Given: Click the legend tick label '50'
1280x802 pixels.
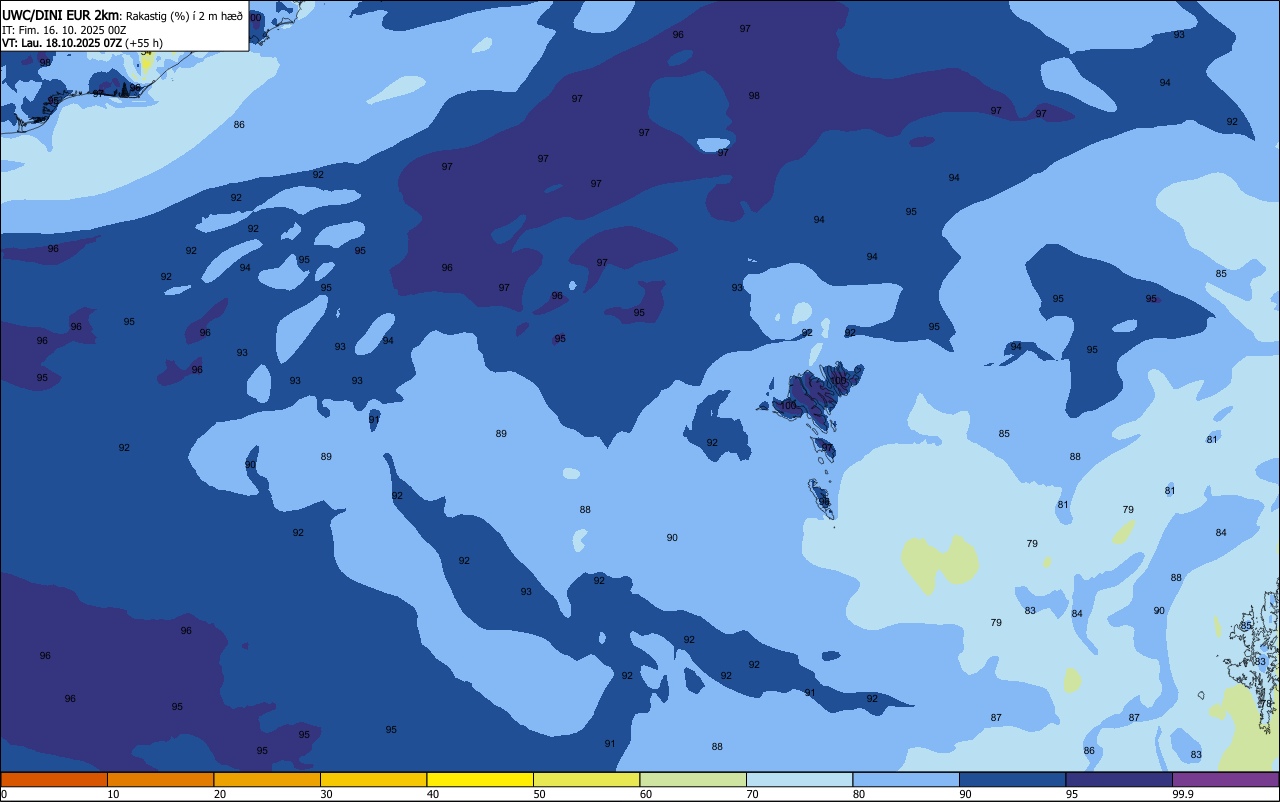Looking at the screenshot, I should point(539,794).
